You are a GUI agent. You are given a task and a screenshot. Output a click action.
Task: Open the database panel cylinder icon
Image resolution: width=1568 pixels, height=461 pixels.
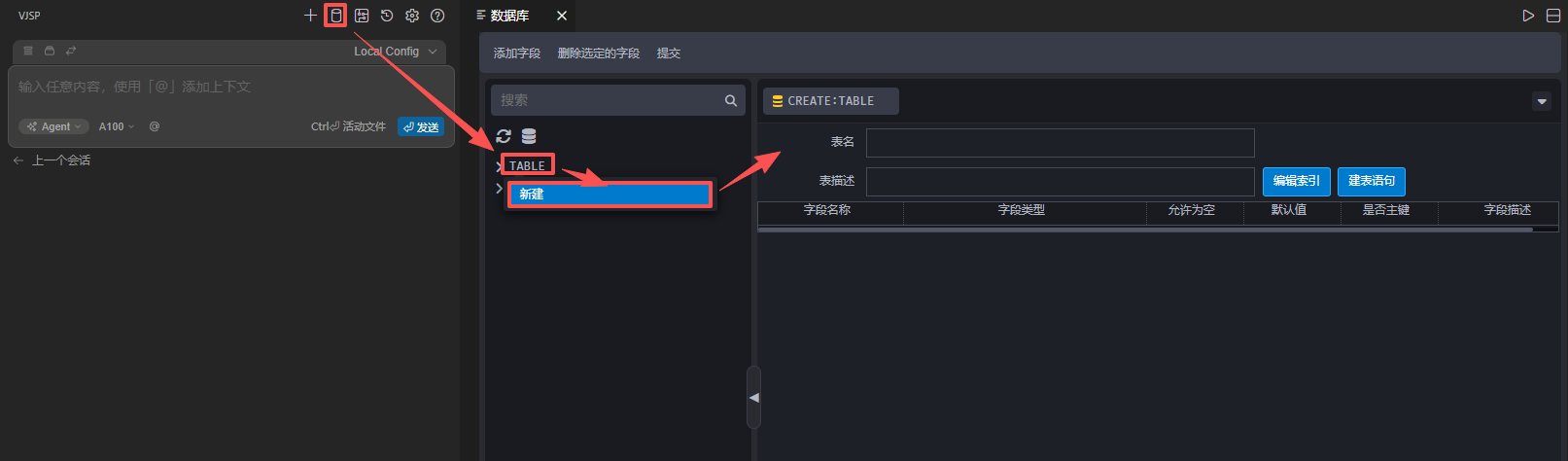336,16
